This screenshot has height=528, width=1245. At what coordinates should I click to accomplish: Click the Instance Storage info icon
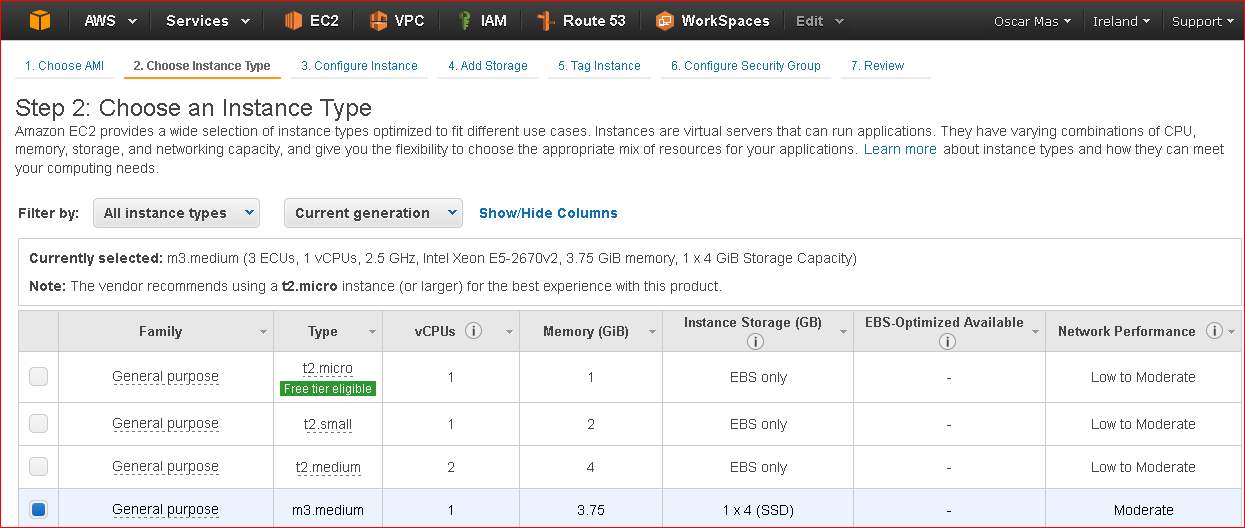[755, 341]
